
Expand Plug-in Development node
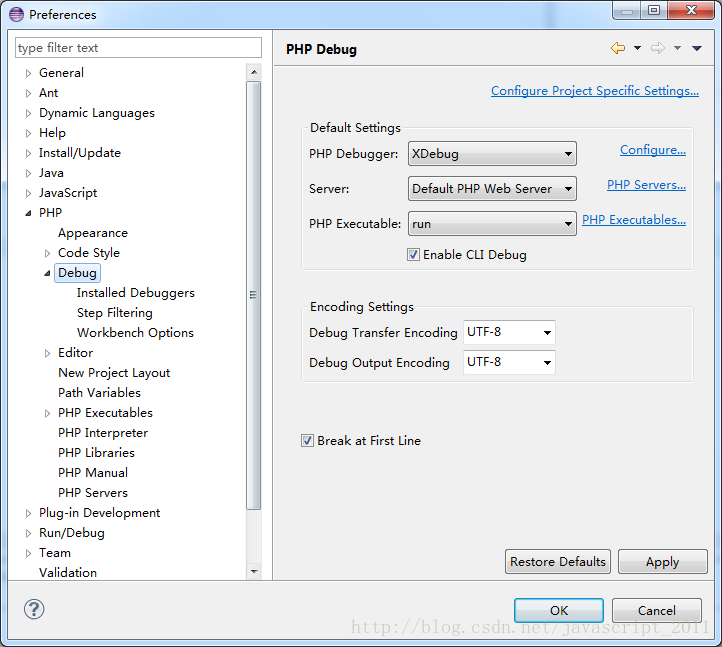29,513
